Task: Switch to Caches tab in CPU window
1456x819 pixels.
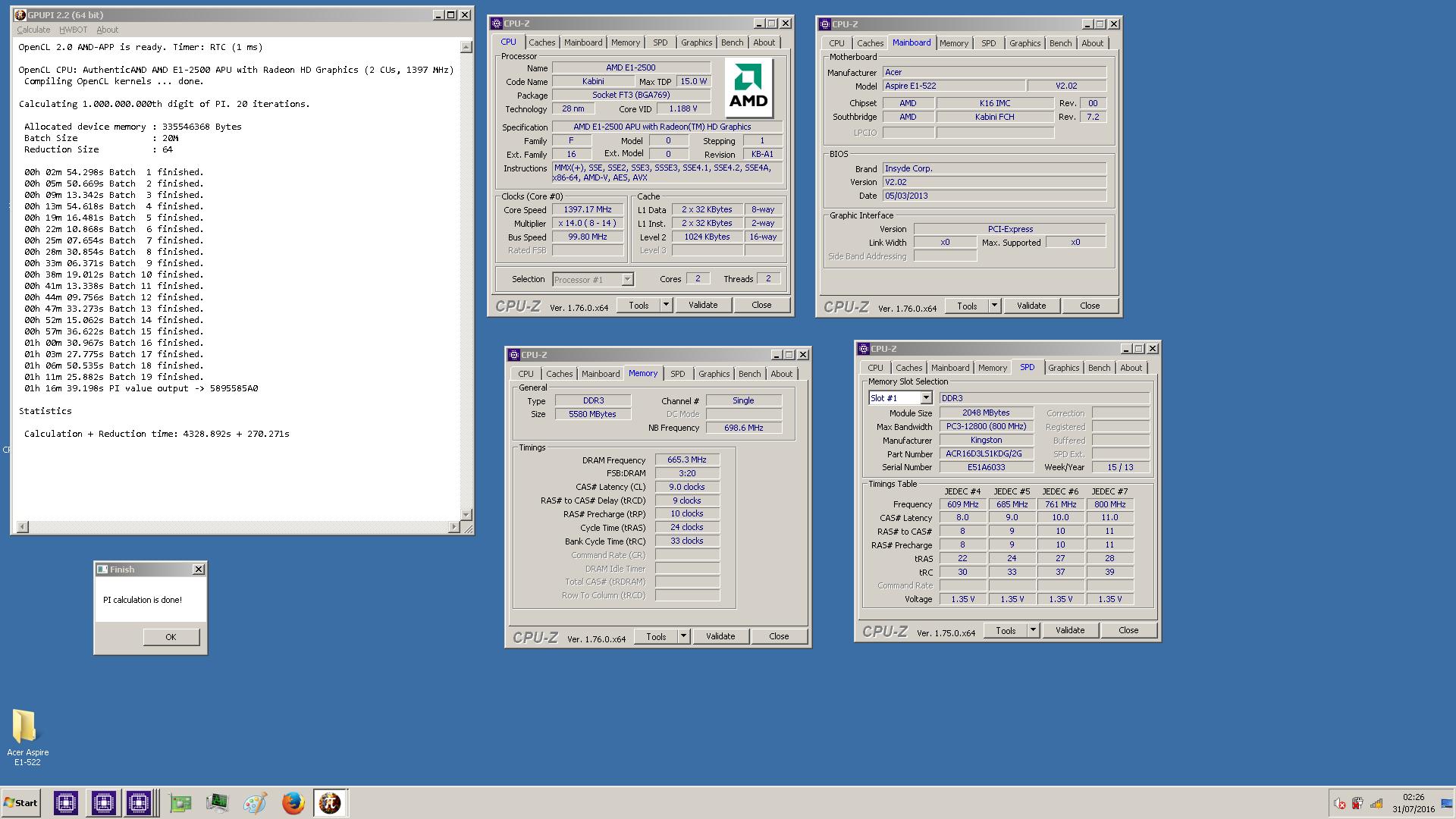Action: click(541, 42)
